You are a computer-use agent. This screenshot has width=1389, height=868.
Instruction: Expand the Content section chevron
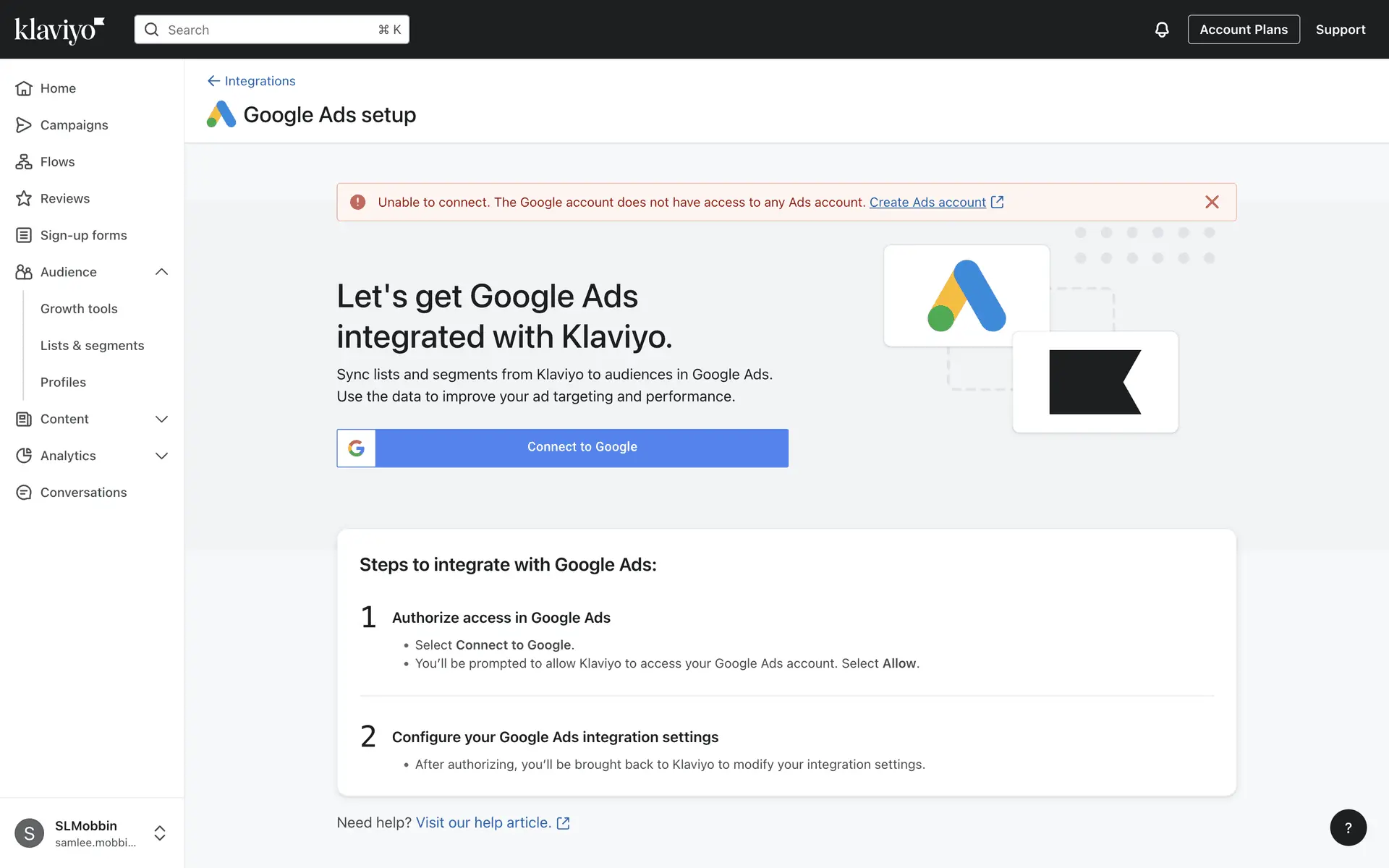[x=161, y=419]
